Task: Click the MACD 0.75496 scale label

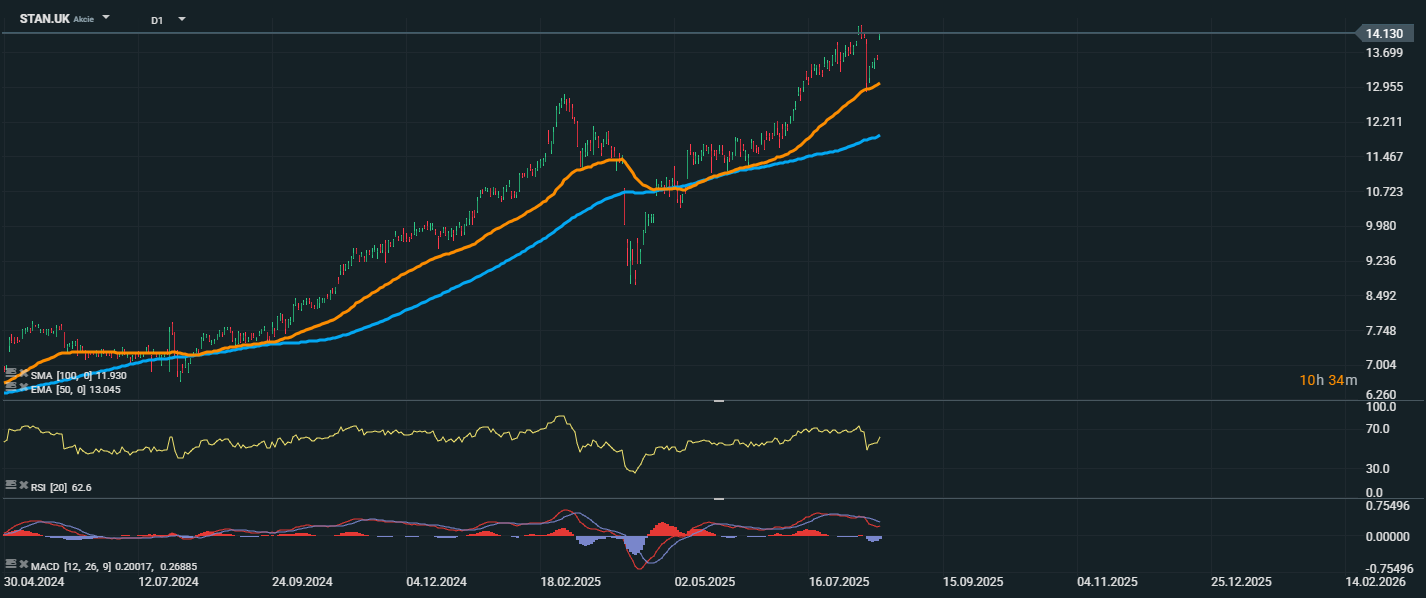Action: click(x=1386, y=505)
